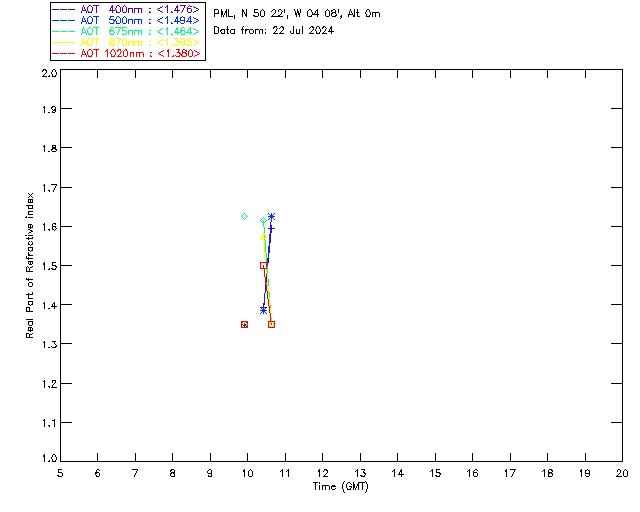
Task: Click the x-axis tick label 10
Action: coord(247,473)
